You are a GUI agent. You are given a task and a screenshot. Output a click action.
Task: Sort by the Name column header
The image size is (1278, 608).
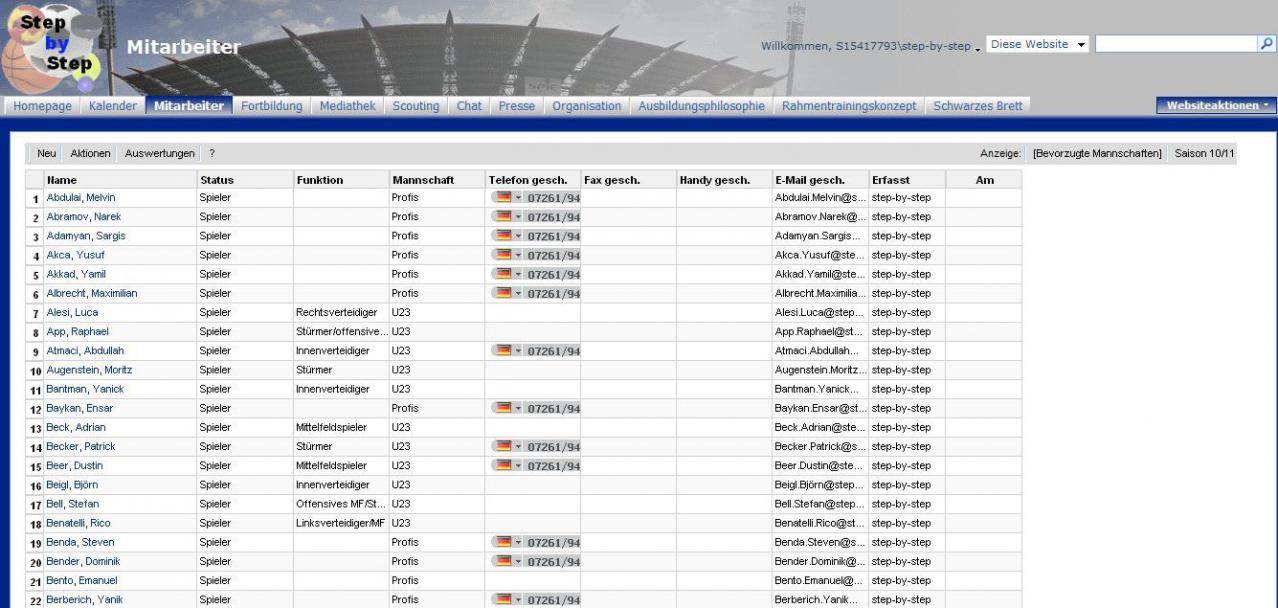coord(61,180)
